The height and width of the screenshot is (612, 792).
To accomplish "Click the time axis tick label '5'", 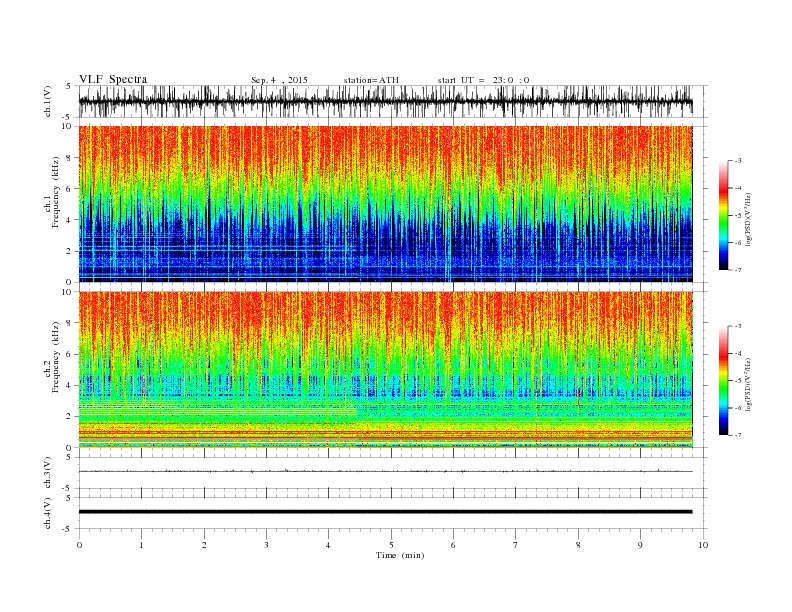I will [391, 545].
